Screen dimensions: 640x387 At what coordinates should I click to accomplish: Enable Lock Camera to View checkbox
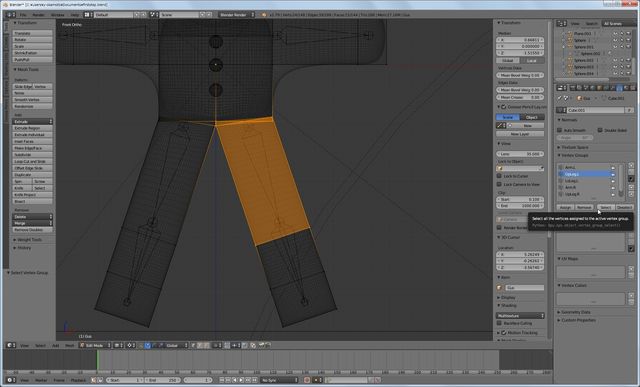499,184
